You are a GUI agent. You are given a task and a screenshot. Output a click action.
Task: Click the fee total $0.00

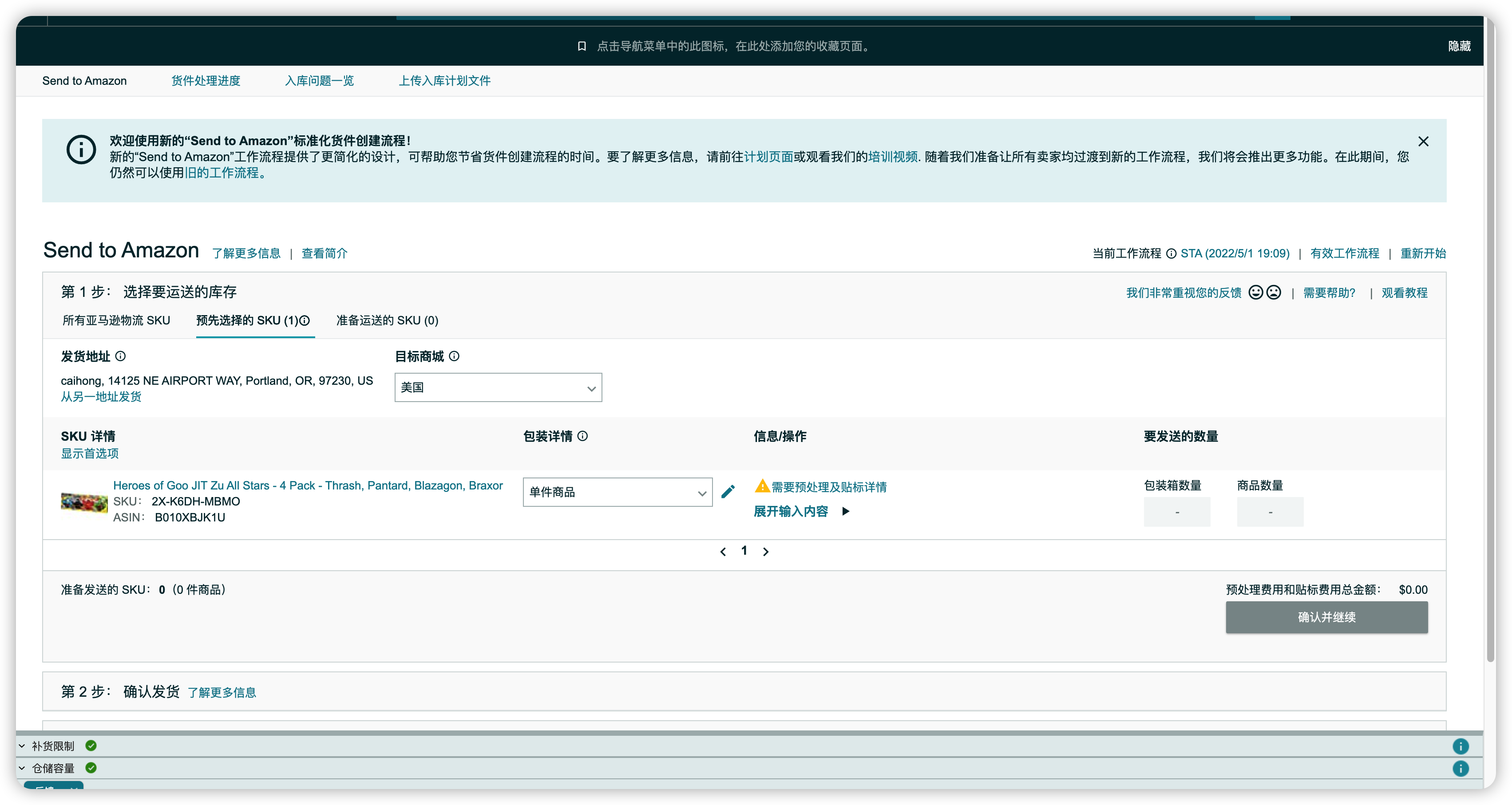click(x=1413, y=590)
